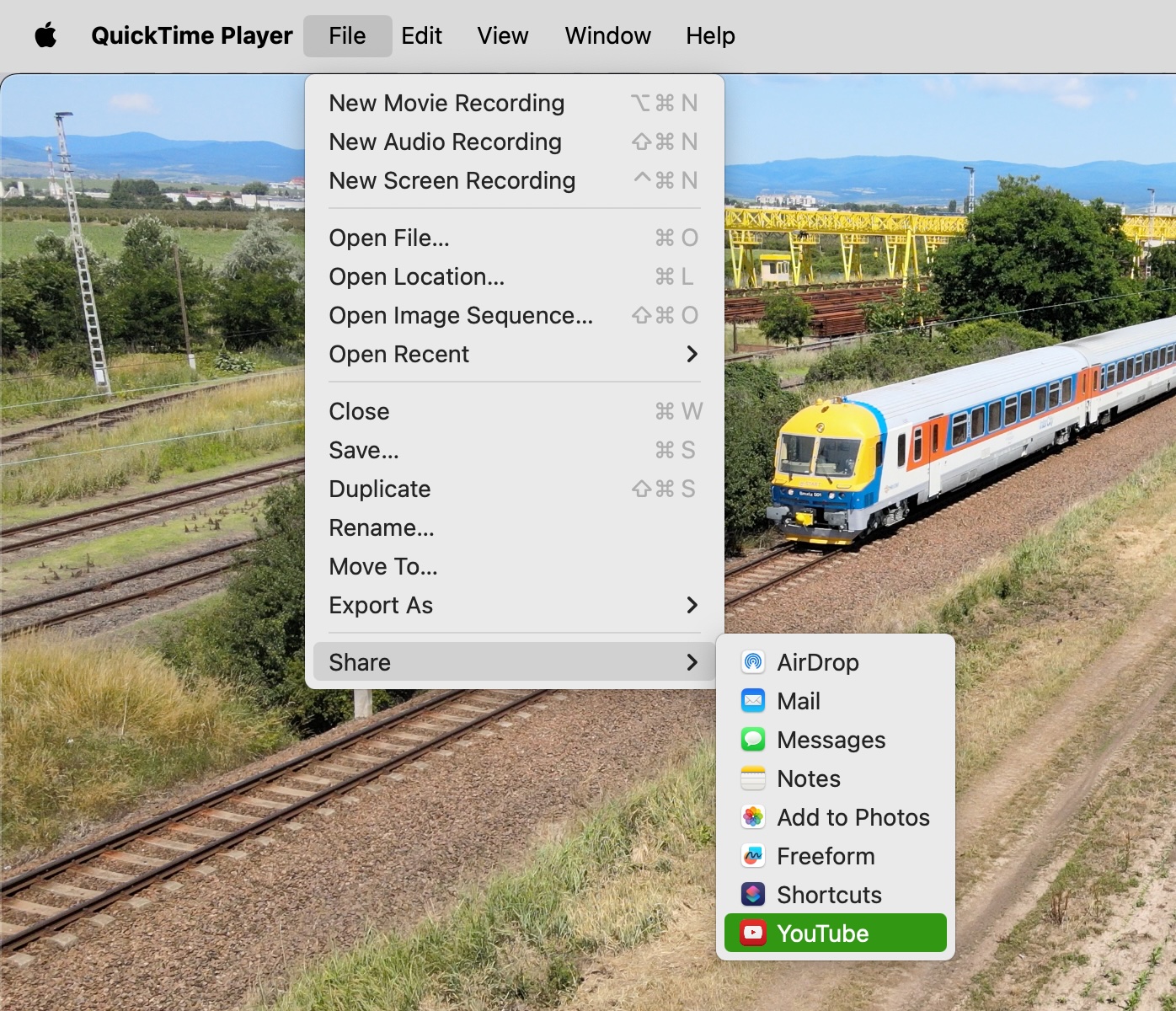The height and width of the screenshot is (1011, 1176).
Task: Click the Mail envelope icon
Action: (x=753, y=701)
